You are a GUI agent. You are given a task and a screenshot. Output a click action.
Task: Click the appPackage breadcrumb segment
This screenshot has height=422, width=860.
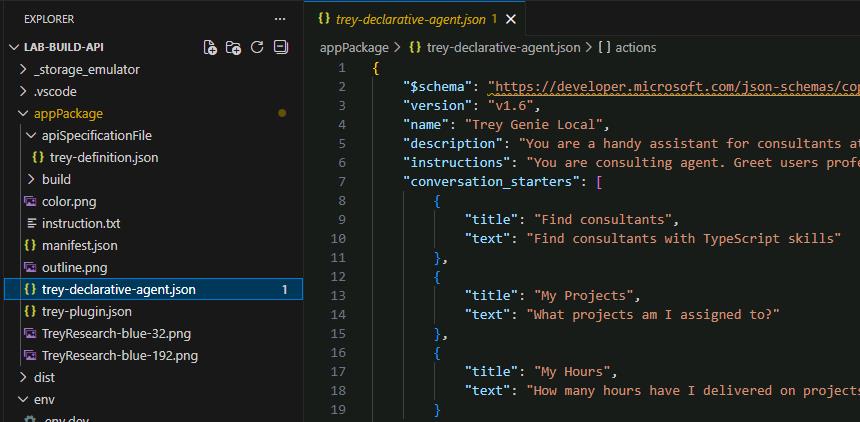354,48
